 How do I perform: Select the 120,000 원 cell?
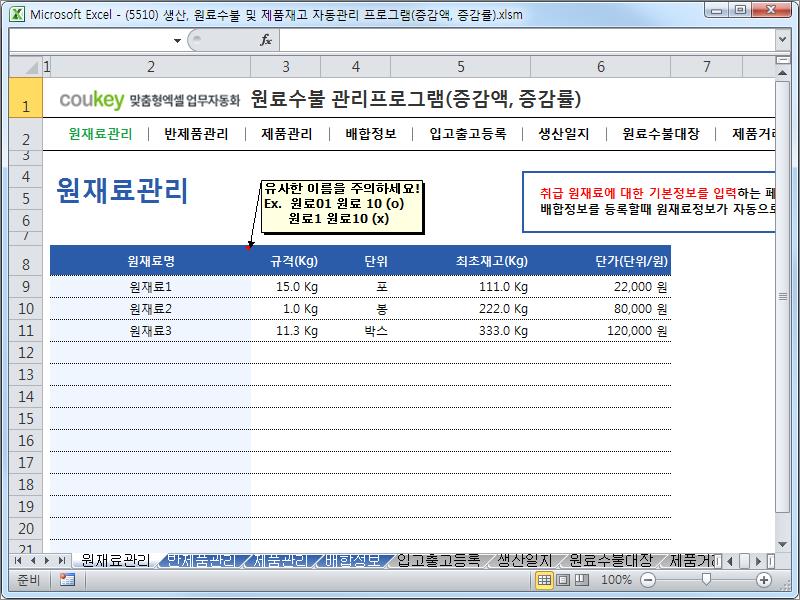601,331
